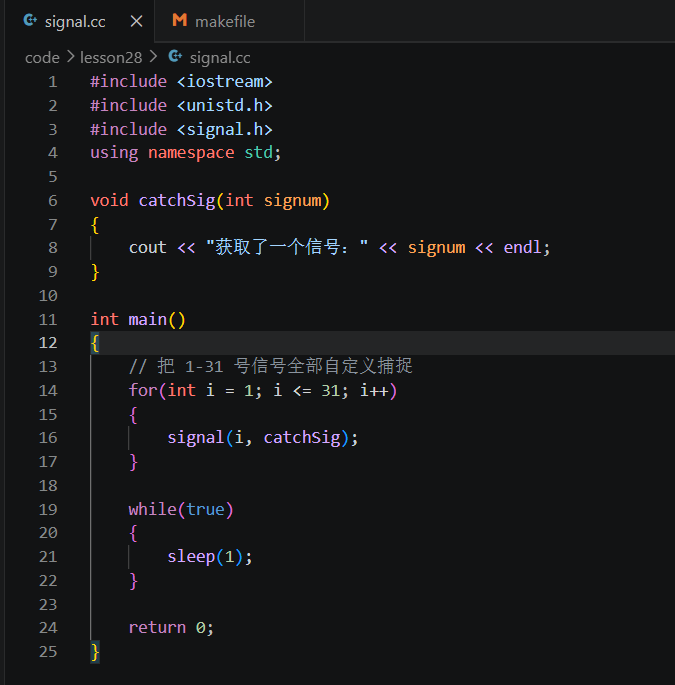The height and width of the screenshot is (685, 675).
Task: Close the signal.cc tab
Action: point(136,21)
